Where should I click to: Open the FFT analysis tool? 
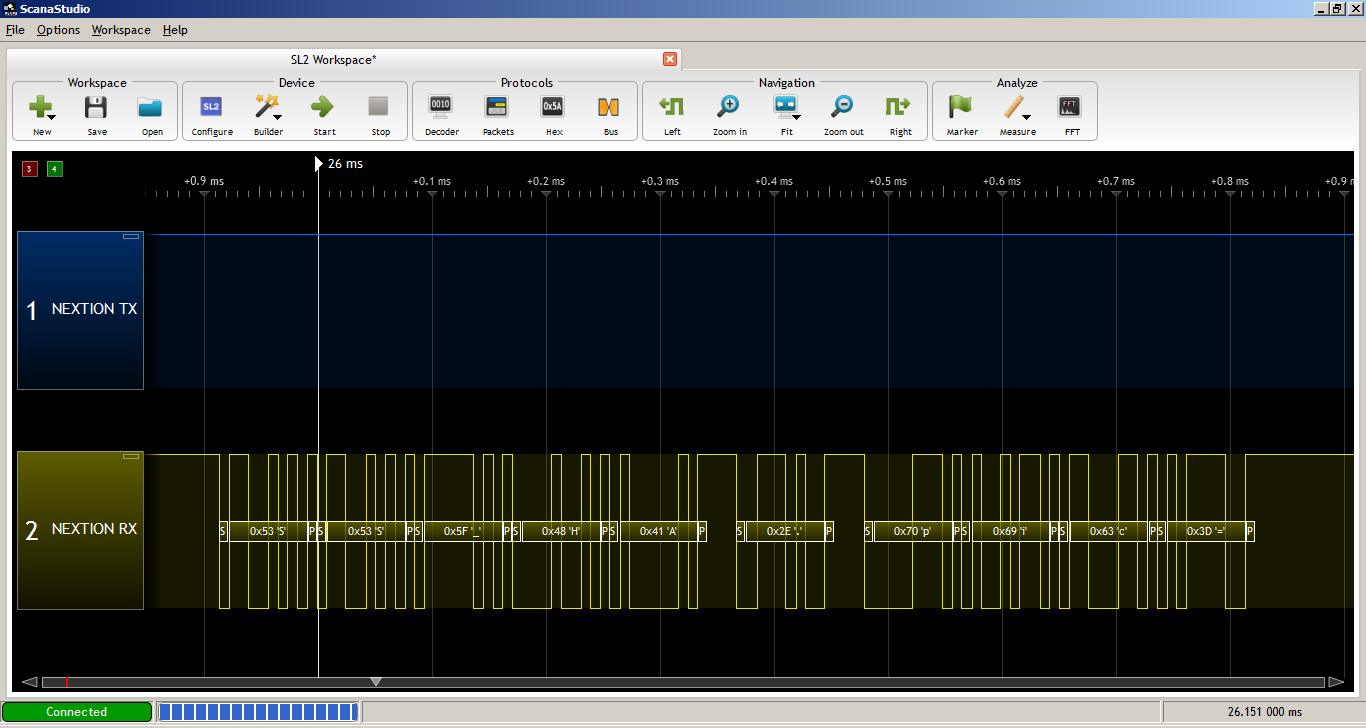coord(1071,112)
